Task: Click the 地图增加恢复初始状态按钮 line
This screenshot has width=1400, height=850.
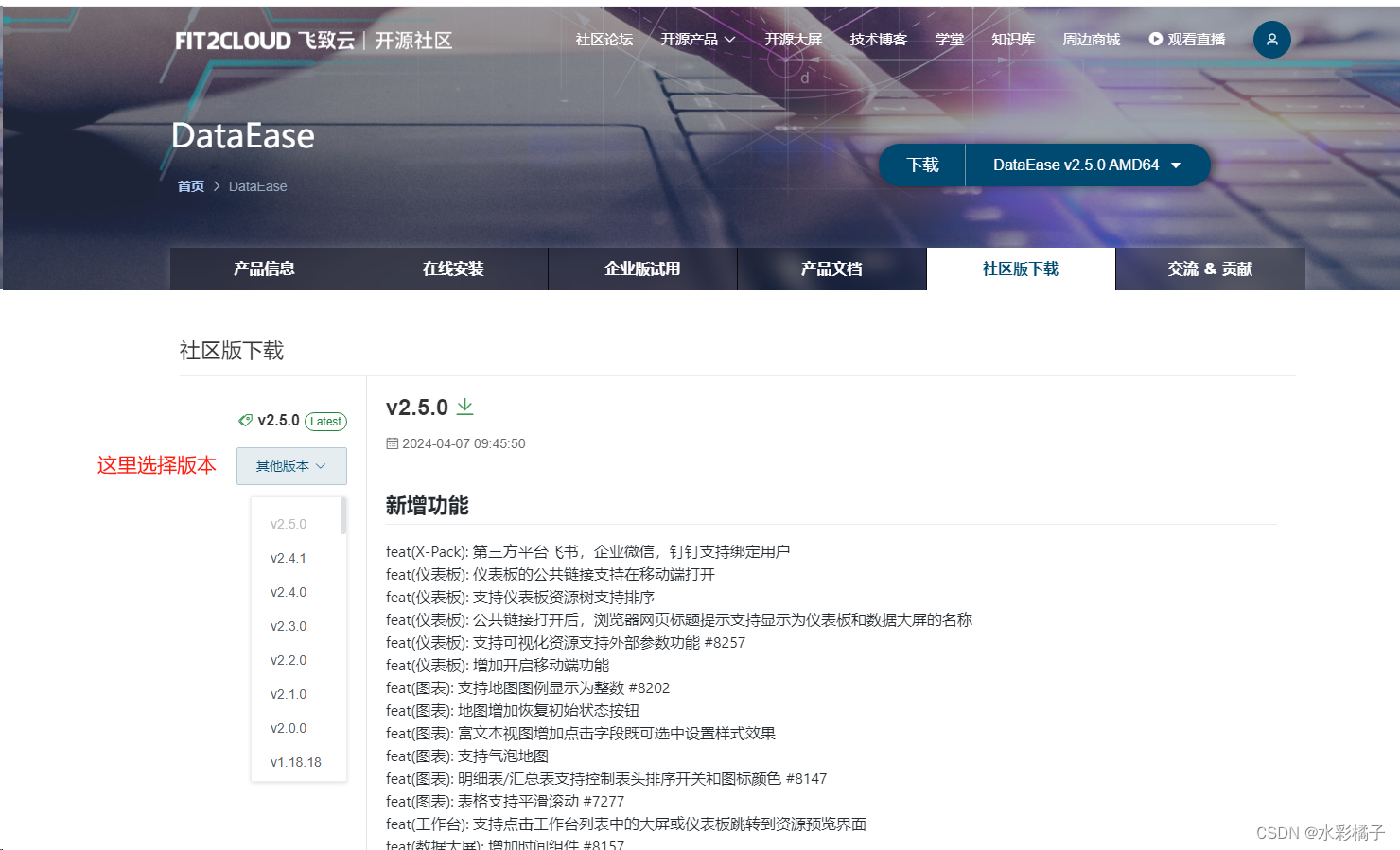Action: click(513, 711)
